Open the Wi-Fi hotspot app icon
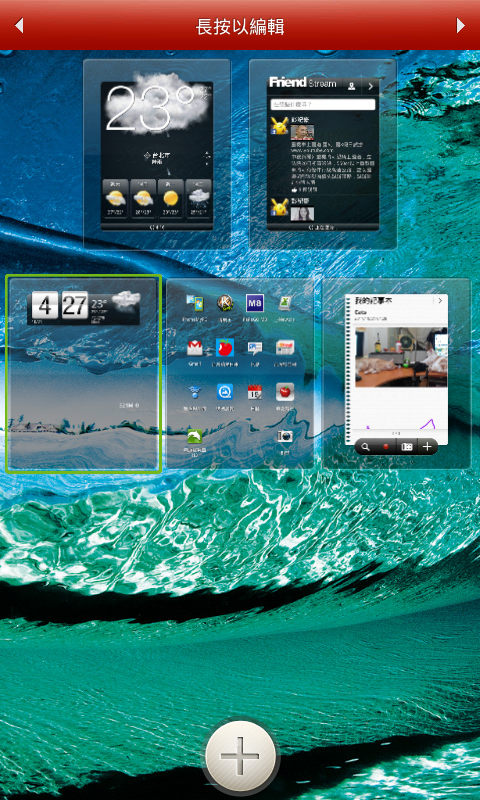 (195, 392)
